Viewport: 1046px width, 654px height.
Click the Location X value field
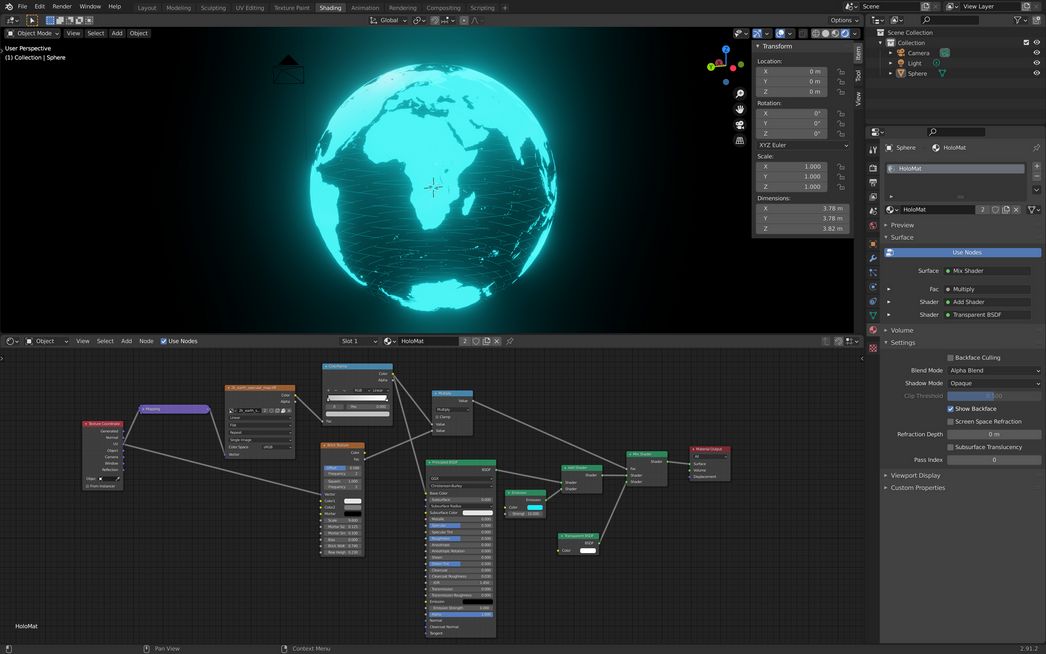791,71
